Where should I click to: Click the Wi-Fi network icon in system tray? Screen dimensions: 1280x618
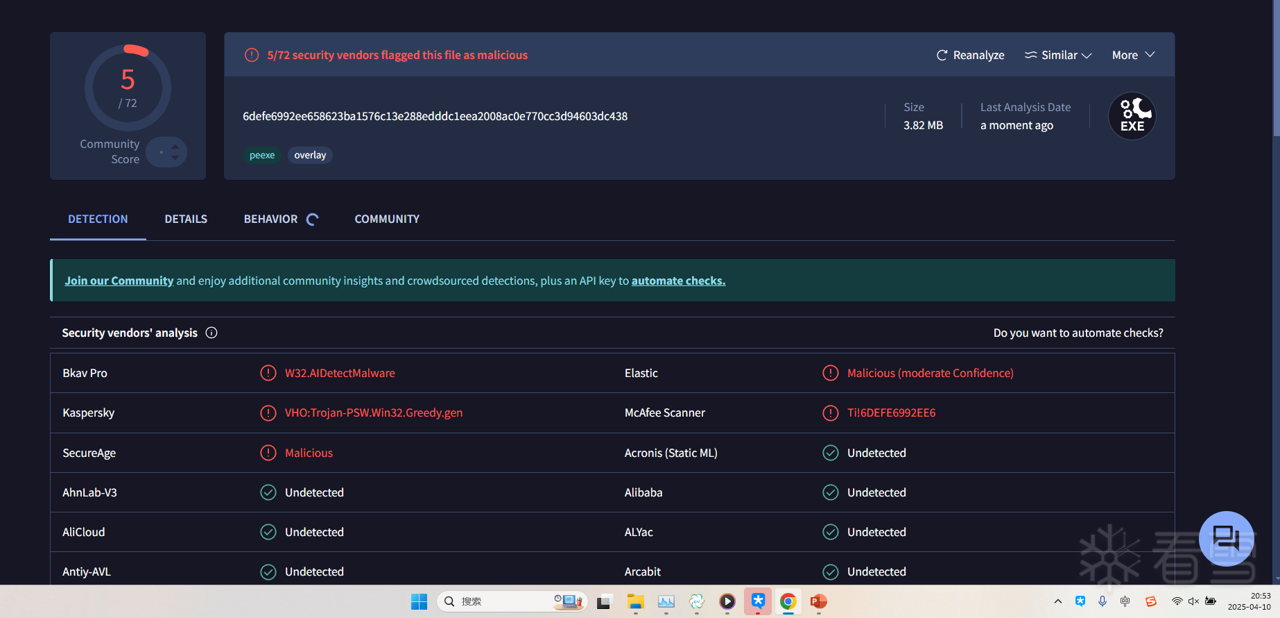point(1177,601)
